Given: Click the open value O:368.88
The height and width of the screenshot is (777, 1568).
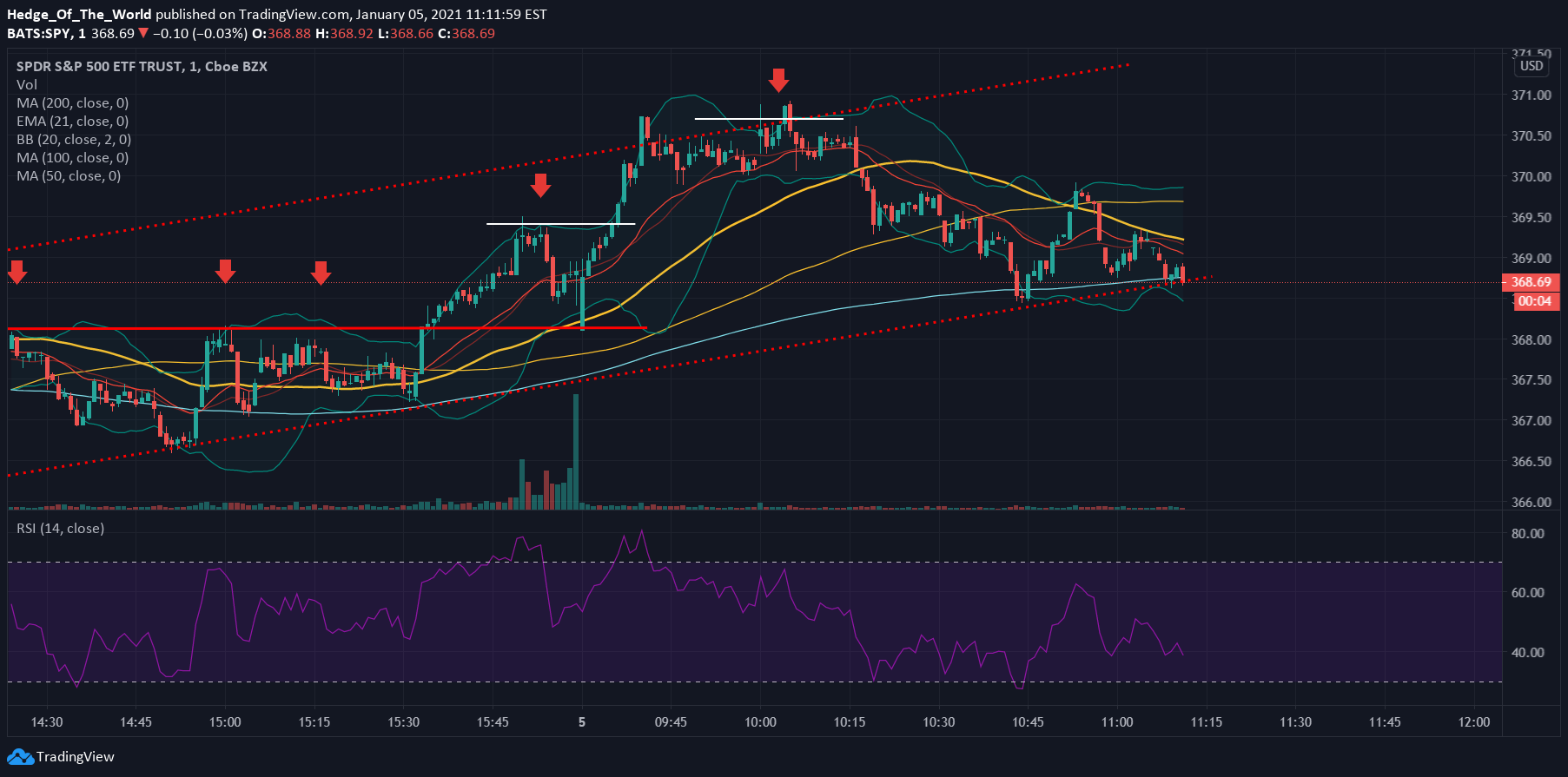Looking at the screenshot, I should click(281, 34).
